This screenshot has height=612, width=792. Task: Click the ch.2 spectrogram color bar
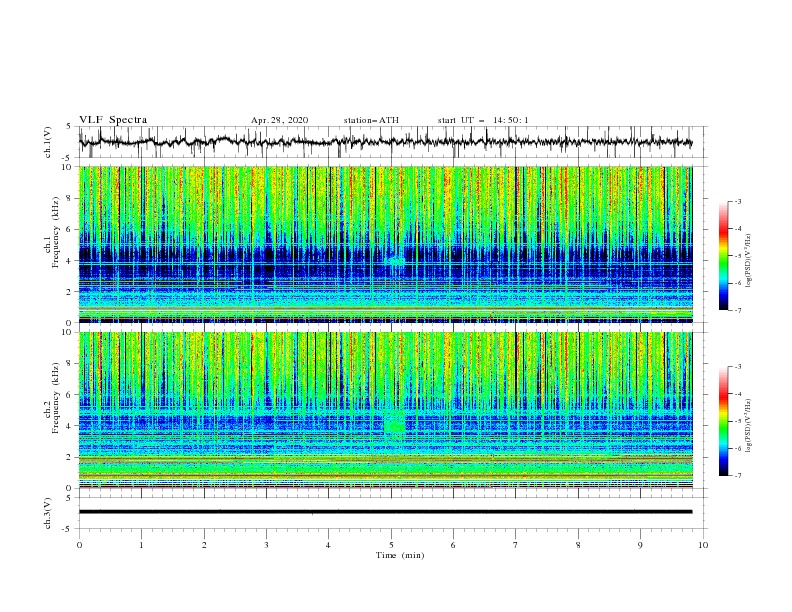(x=724, y=421)
